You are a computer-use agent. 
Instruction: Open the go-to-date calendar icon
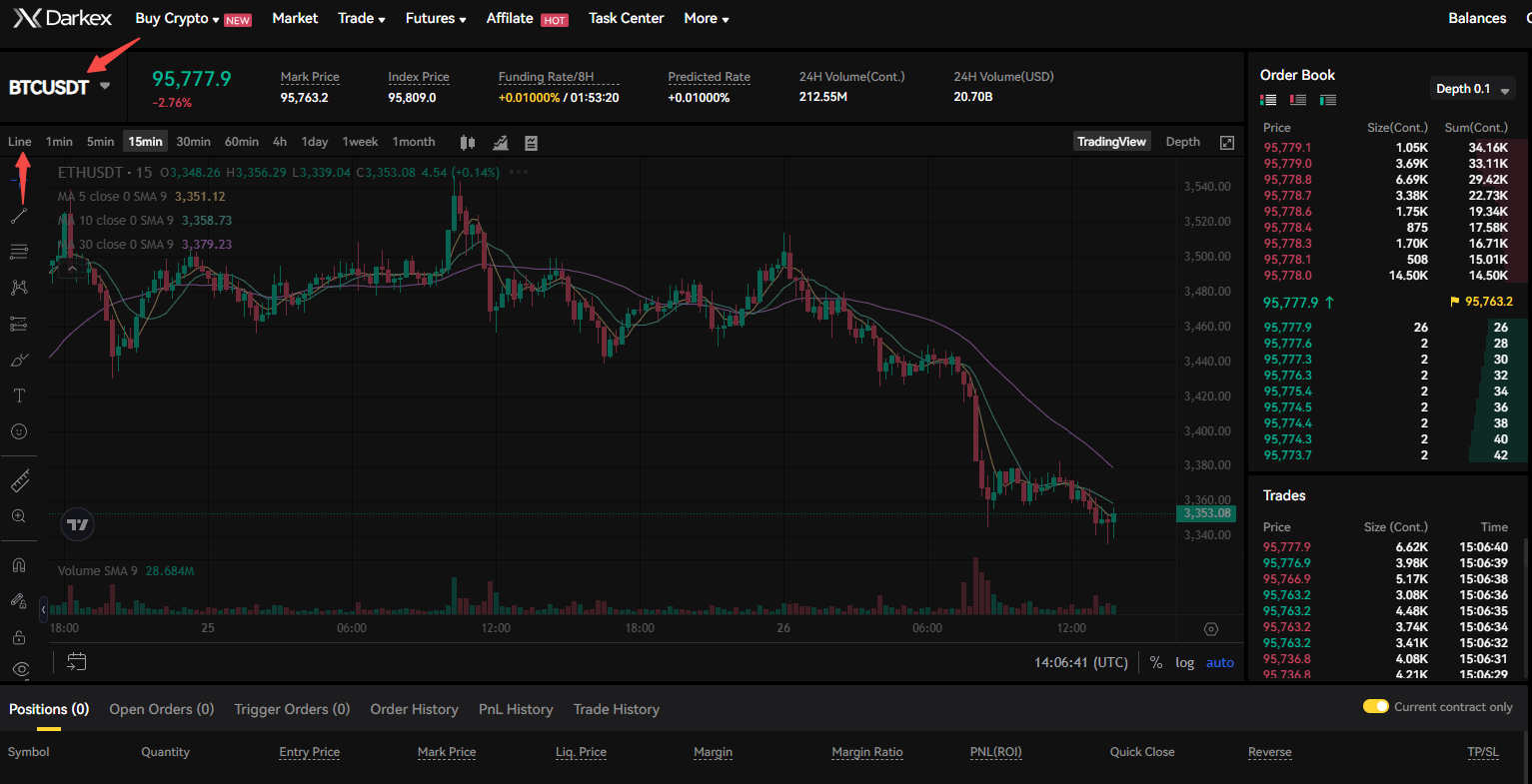pyautogui.click(x=77, y=661)
